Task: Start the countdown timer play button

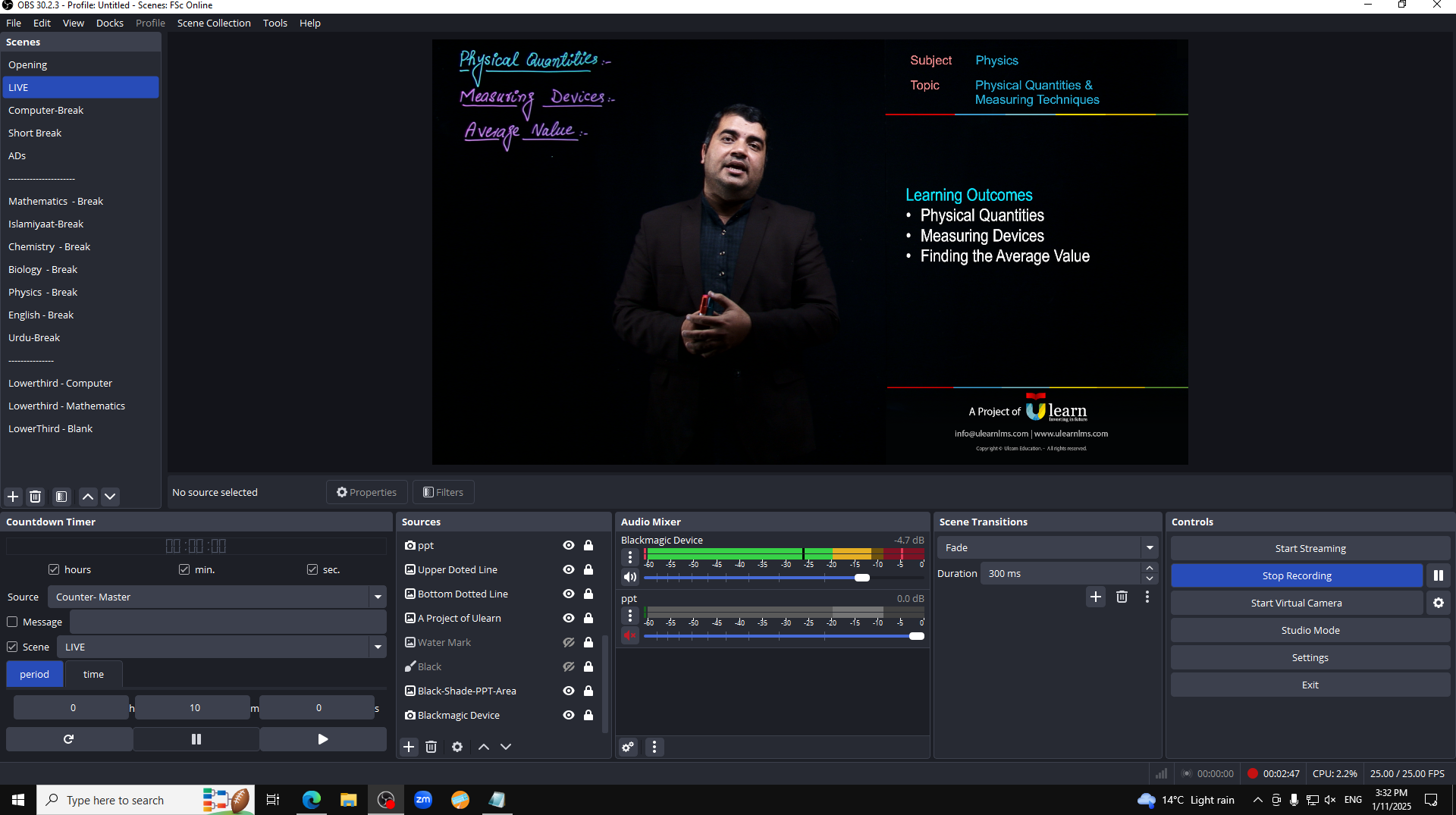Action: [323, 739]
